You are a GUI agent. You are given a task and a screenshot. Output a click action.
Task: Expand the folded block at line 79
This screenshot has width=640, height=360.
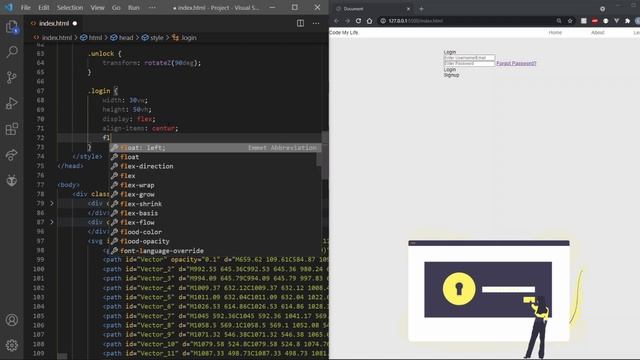pyautogui.click(x=52, y=203)
